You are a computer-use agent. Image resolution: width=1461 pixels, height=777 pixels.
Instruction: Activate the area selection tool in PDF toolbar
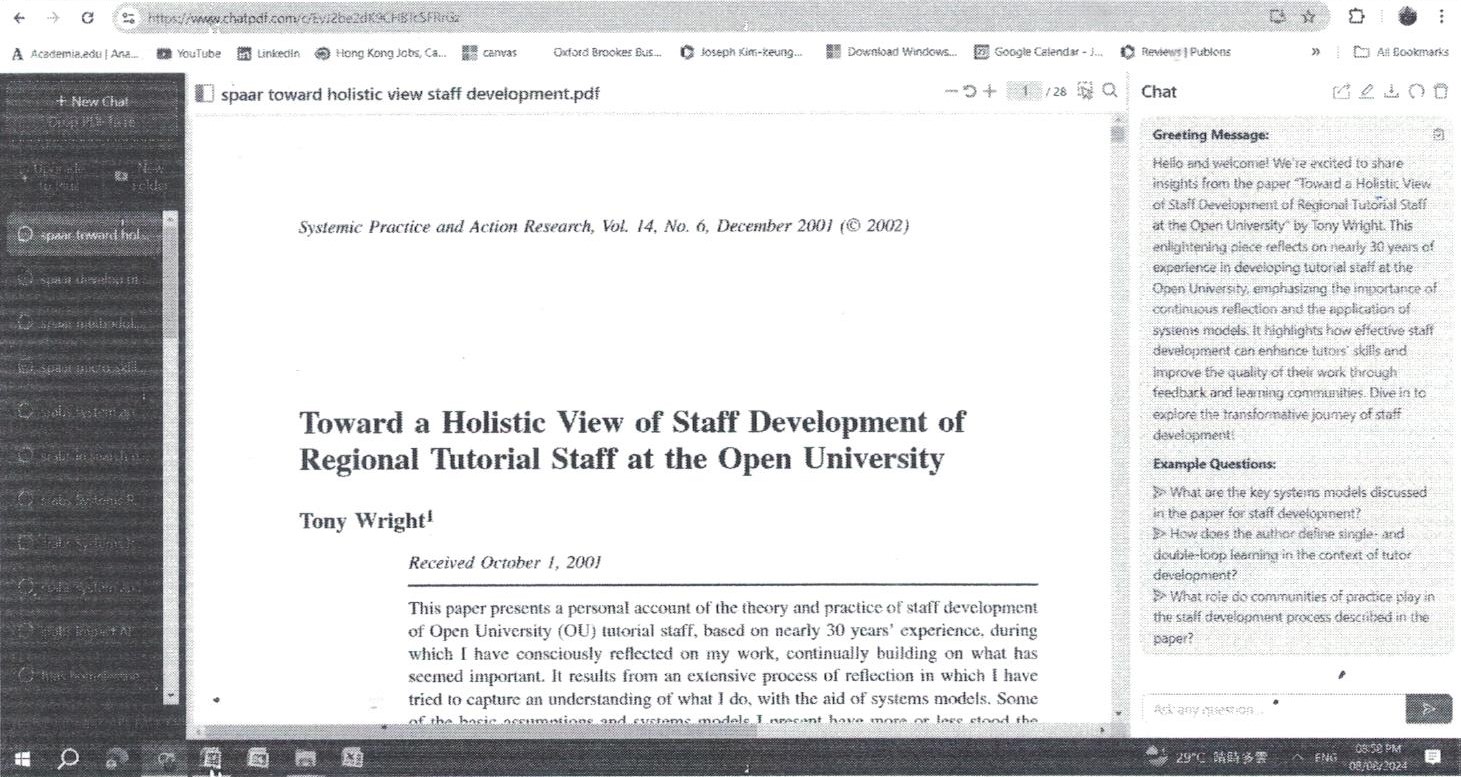click(1086, 91)
